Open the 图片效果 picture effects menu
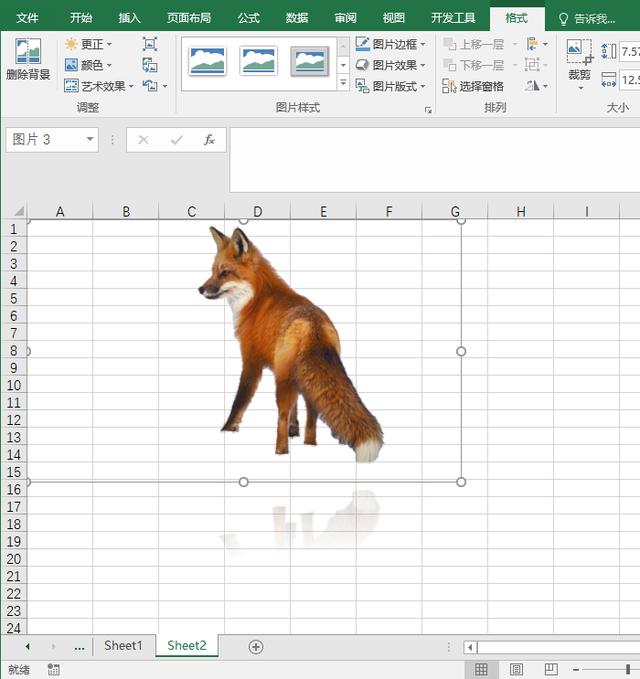 pos(391,65)
